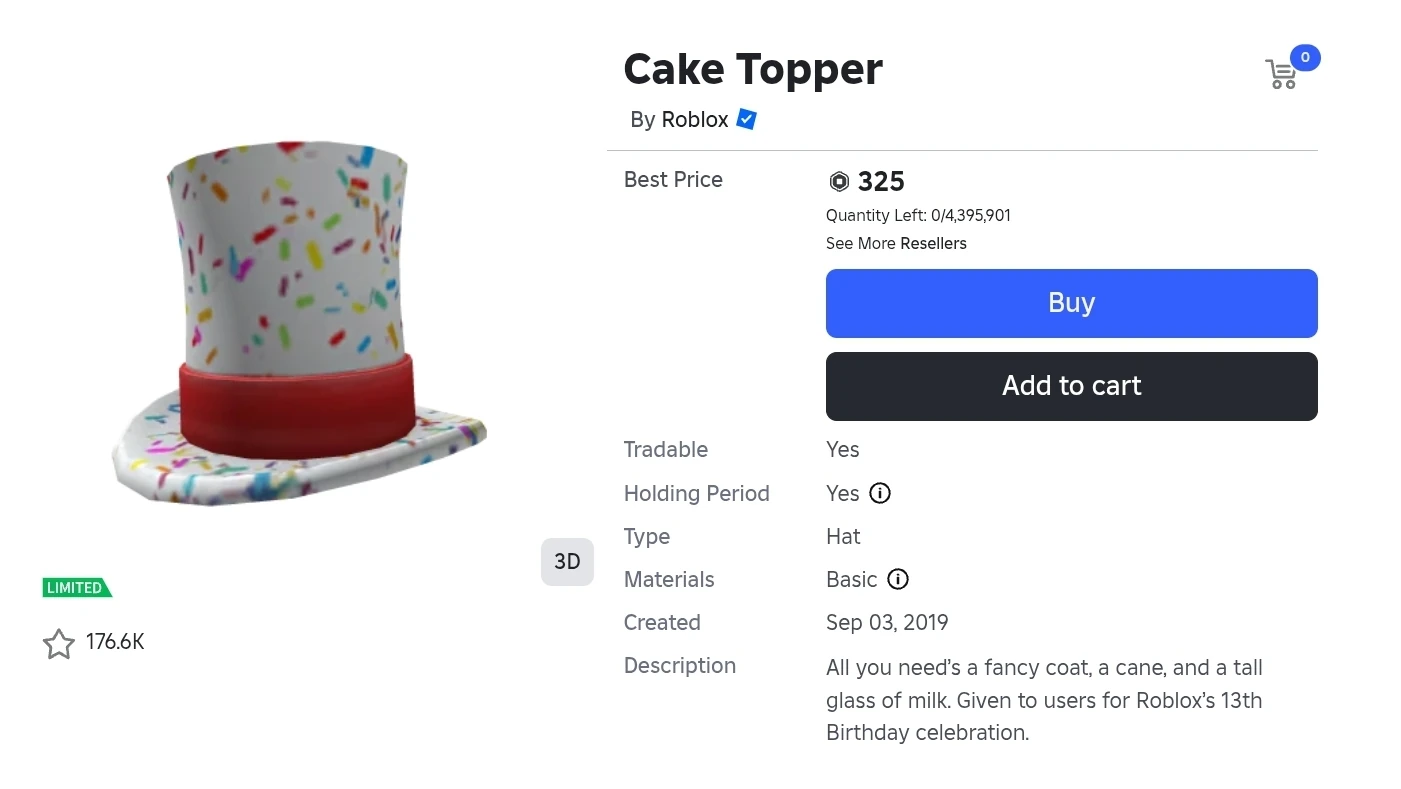Click the 325 best price value

[881, 182]
